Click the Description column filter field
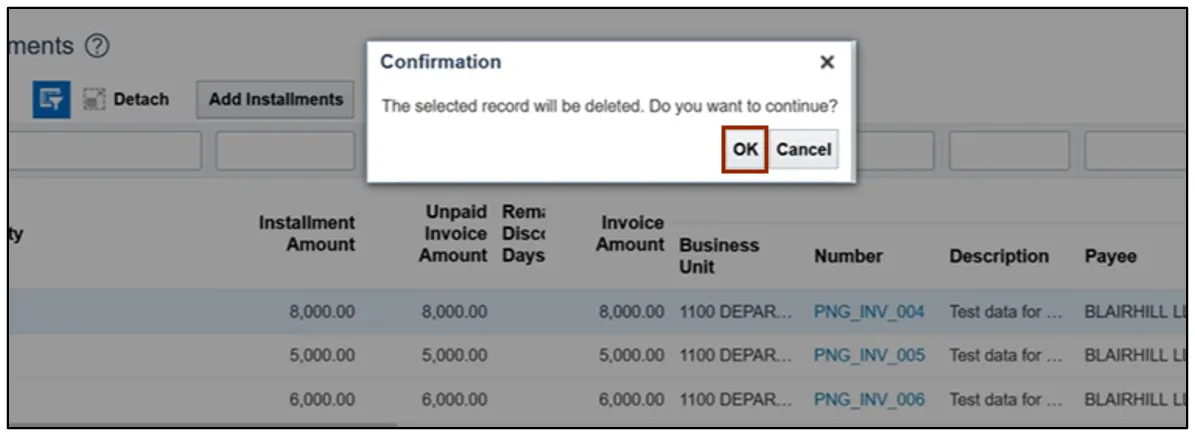The image size is (1195, 432). (1009, 151)
